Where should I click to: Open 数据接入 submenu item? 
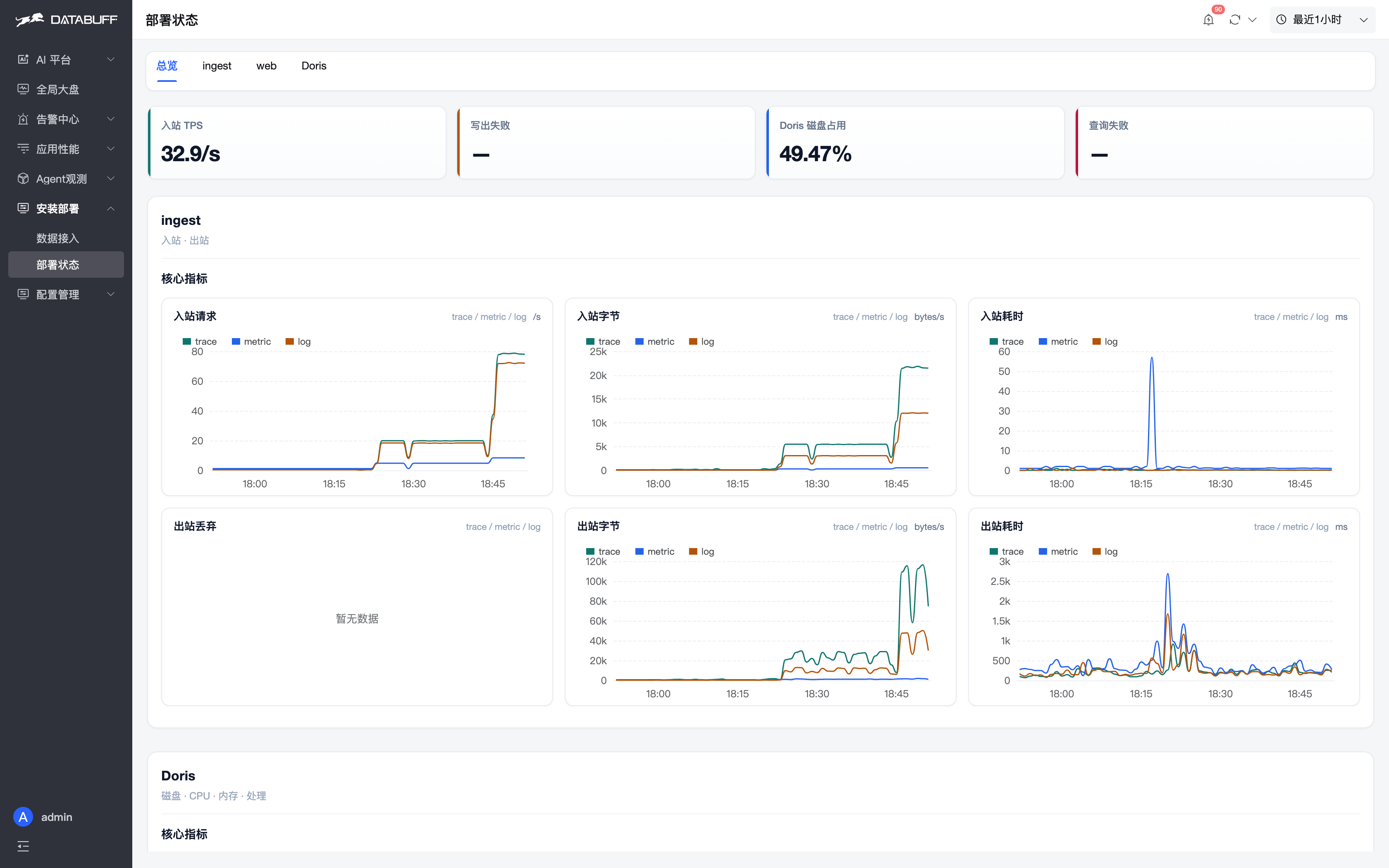66,238
